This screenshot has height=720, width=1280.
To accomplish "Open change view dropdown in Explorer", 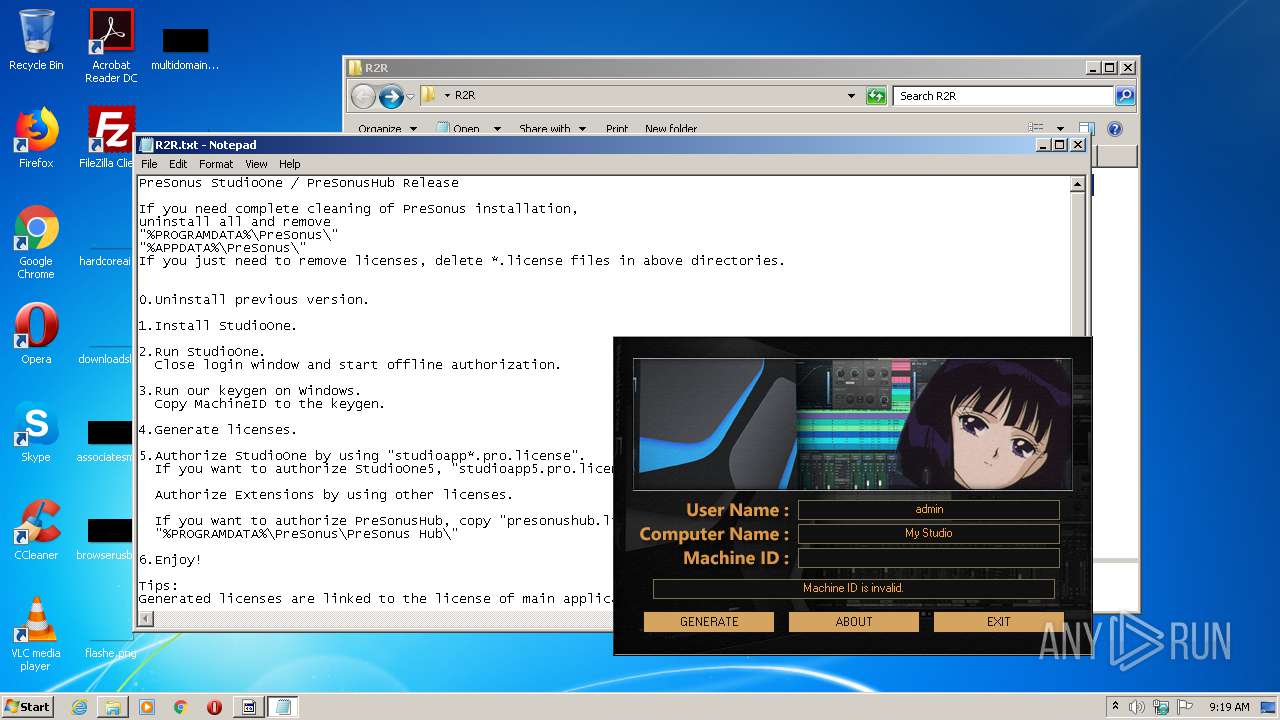I will pyautogui.click(x=1061, y=128).
